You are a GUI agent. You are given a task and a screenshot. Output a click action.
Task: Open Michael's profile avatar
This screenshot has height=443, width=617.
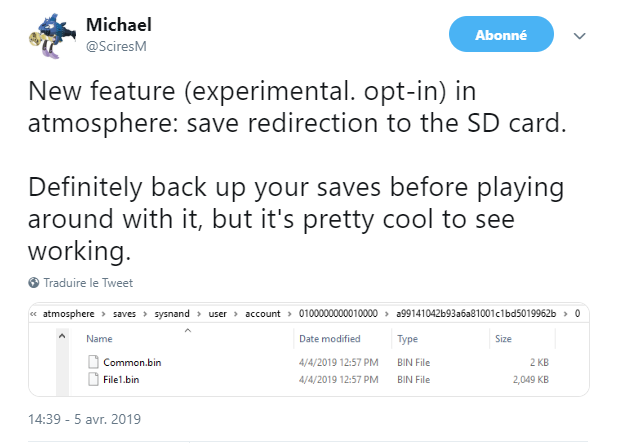coord(53,36)
